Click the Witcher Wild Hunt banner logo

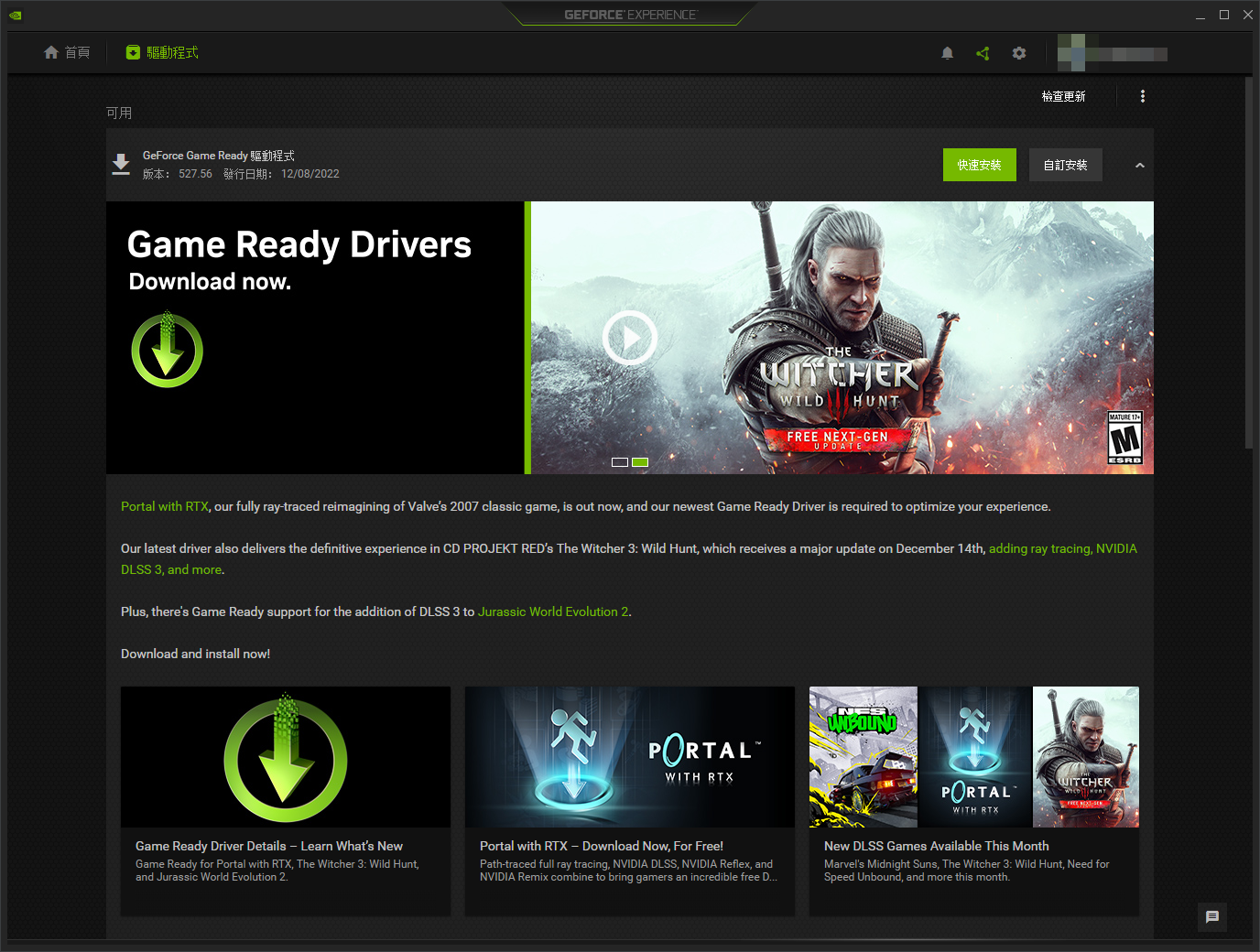click(839, 379)
